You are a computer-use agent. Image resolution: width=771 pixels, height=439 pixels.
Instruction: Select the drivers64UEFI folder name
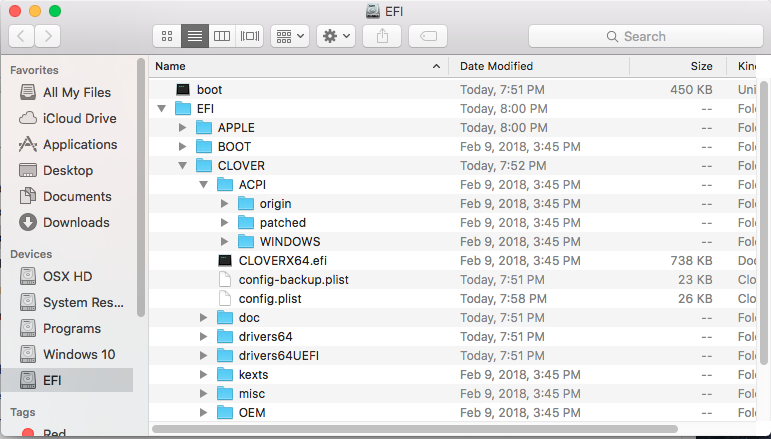pos(279,356)
